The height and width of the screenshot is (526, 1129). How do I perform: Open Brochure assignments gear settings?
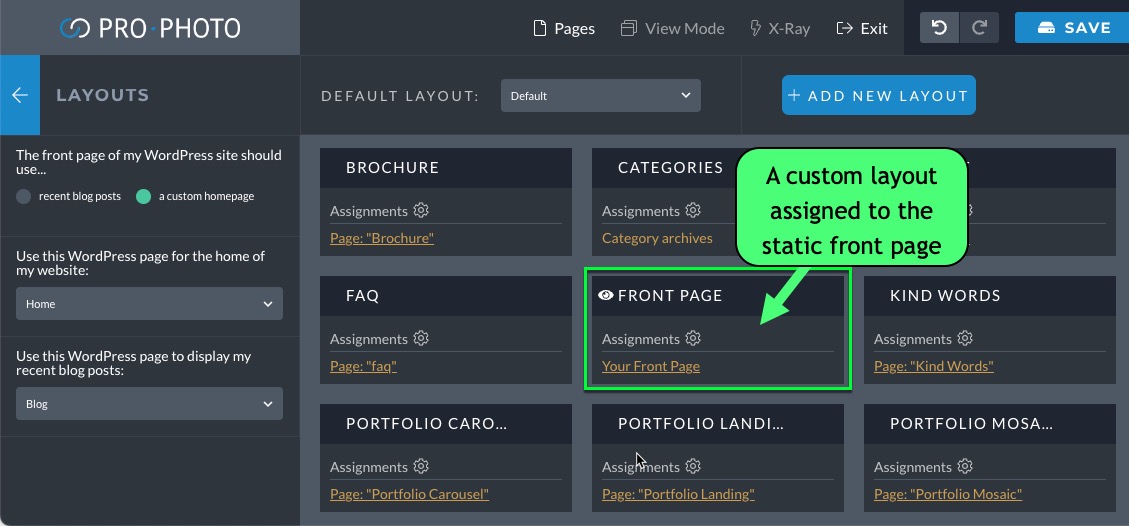pyautogui.click(x=421, y=210)
